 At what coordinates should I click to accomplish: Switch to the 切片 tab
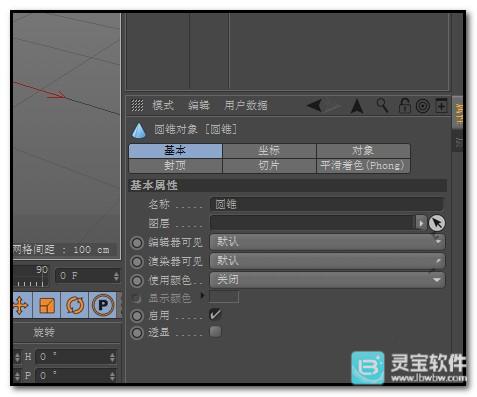[269, 166]
